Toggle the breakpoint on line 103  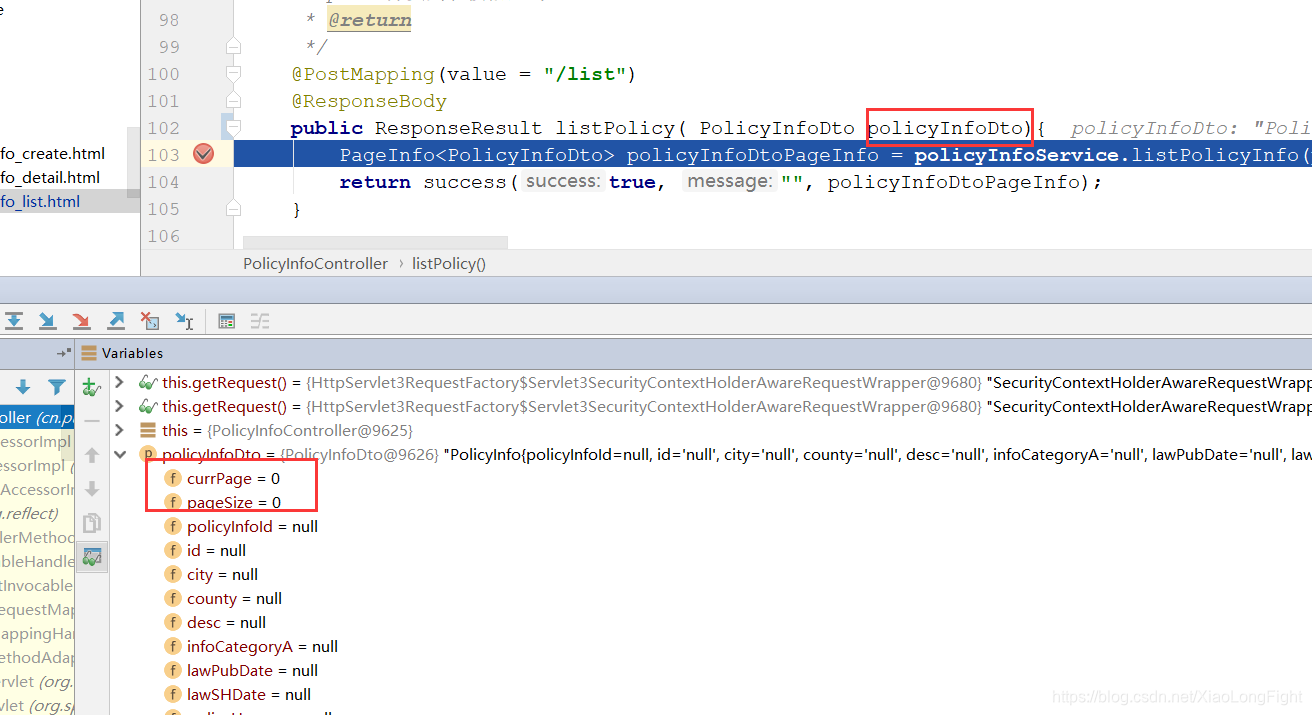203,154
